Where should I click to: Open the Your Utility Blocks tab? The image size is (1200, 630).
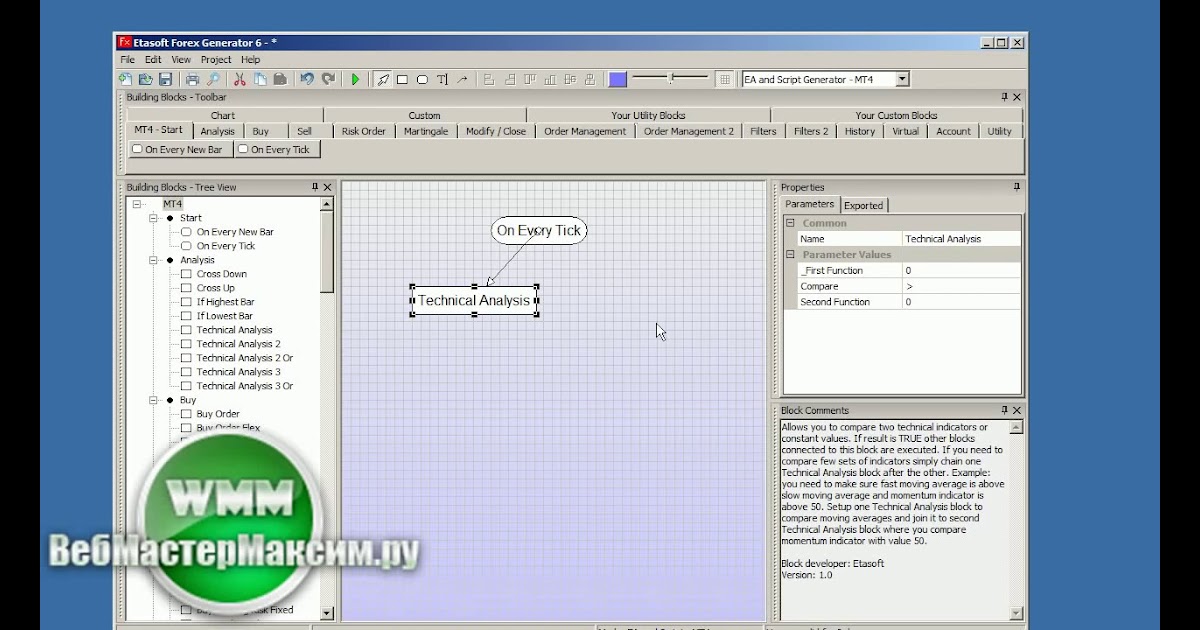648,115
